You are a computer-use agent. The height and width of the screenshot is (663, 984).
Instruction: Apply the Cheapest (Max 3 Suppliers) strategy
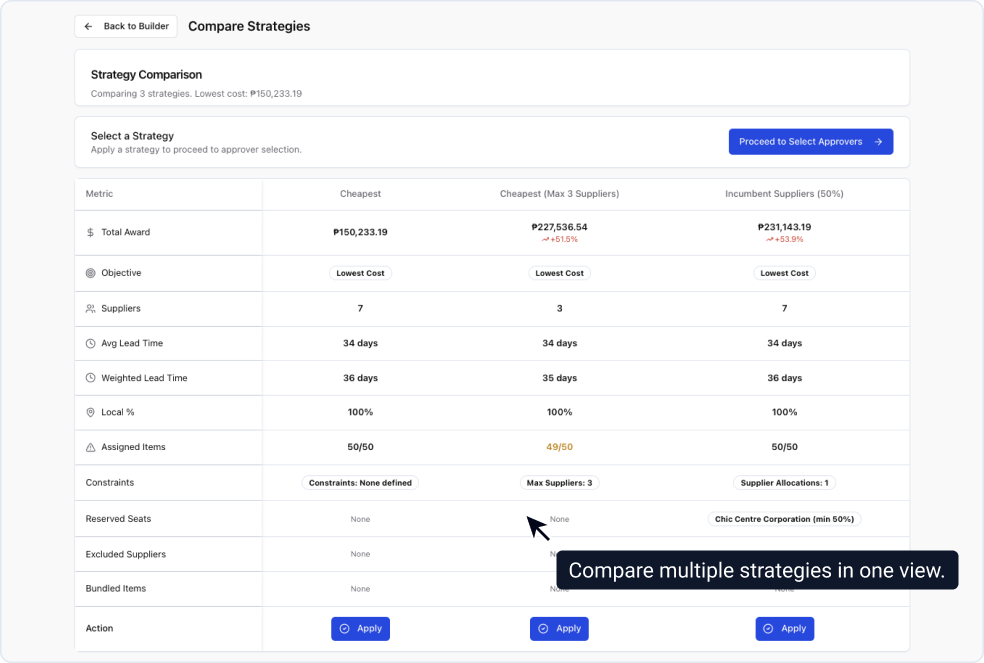point(559,628)
